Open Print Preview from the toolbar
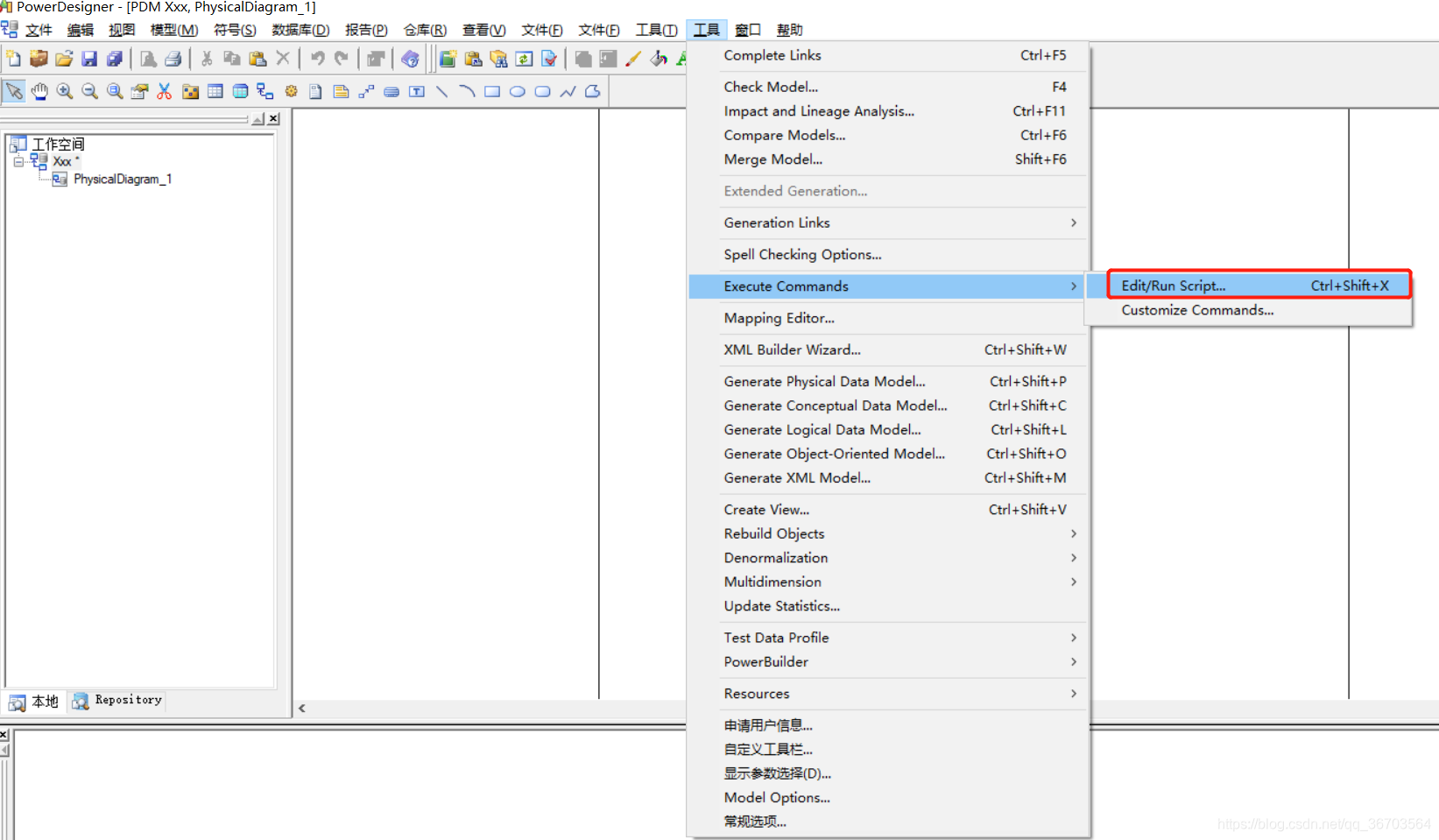 (x=149, y=59)
